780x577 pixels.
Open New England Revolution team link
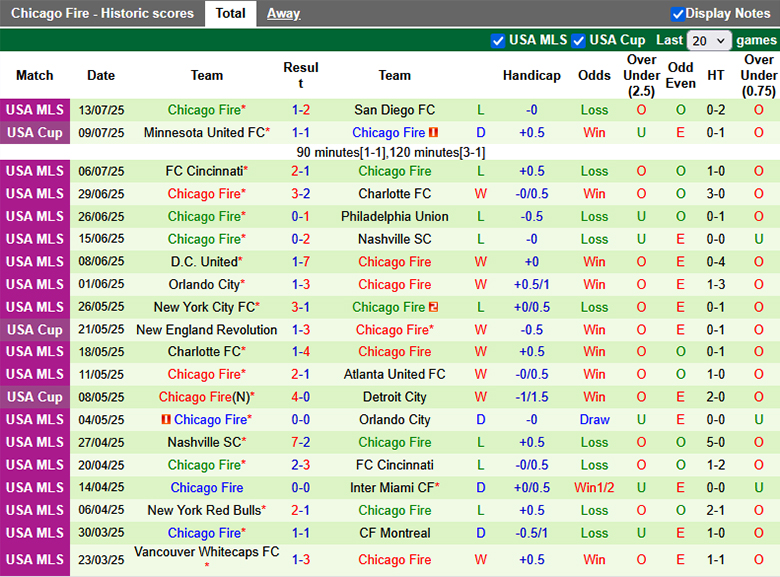pos(206,330)
